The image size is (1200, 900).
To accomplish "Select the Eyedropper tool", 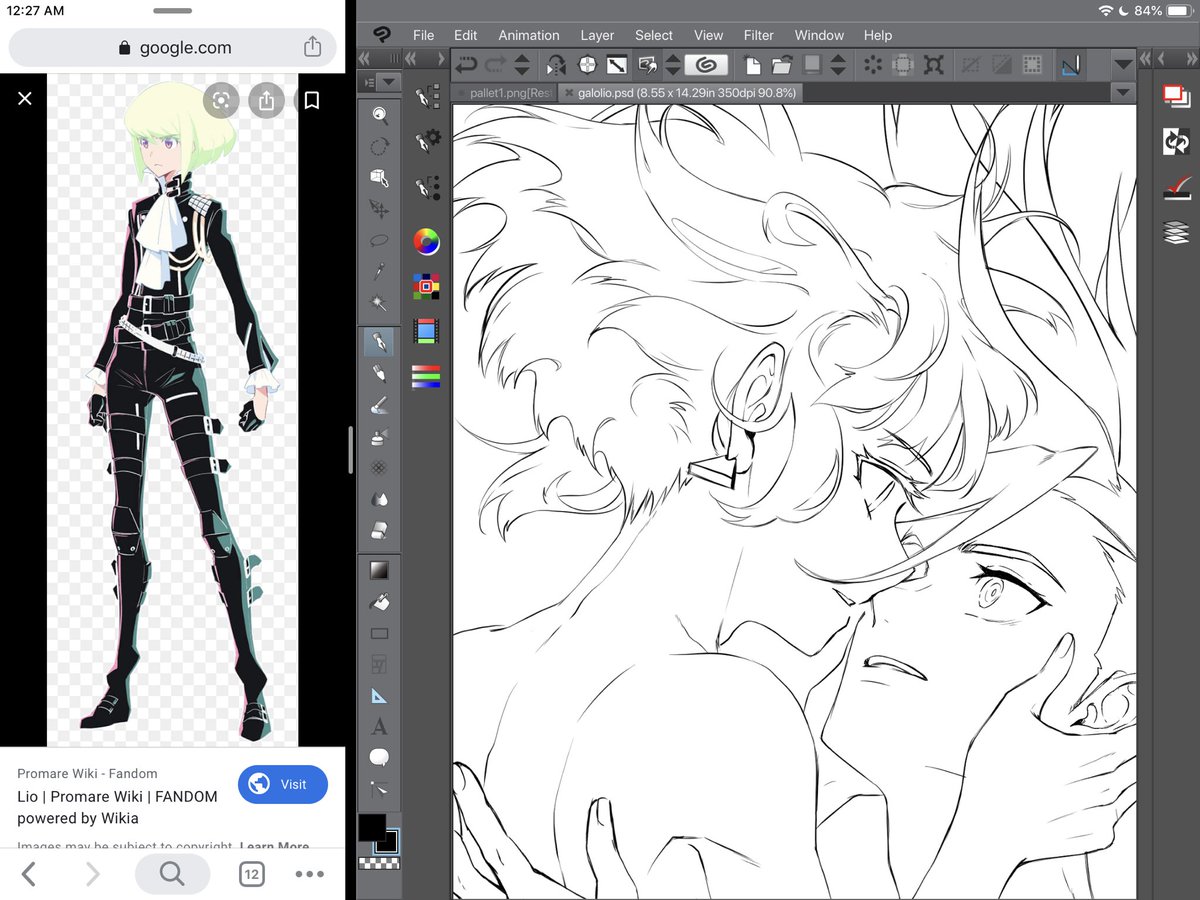I will click(x=379, y=271).
